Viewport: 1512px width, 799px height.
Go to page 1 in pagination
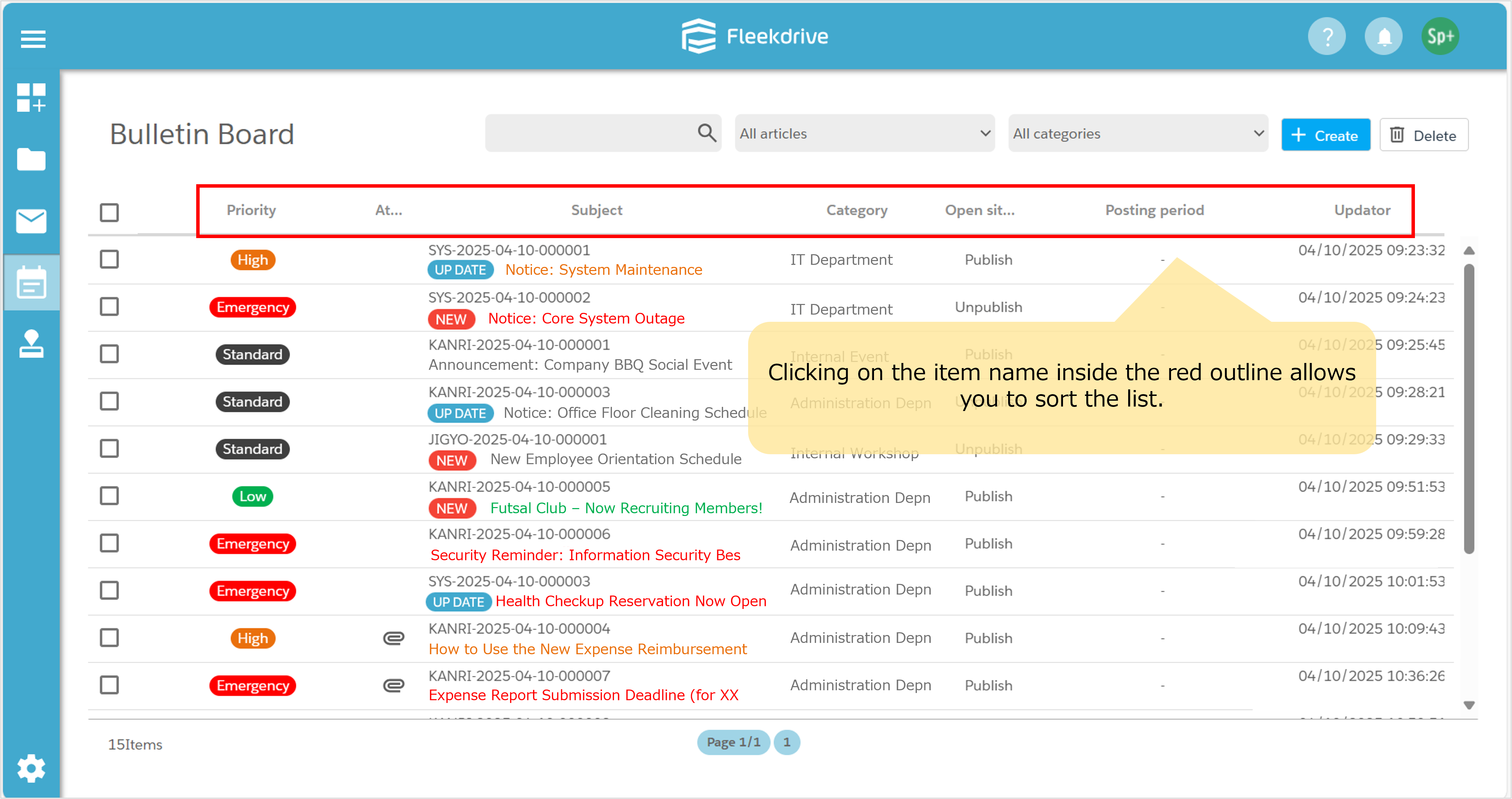point(787,742)
